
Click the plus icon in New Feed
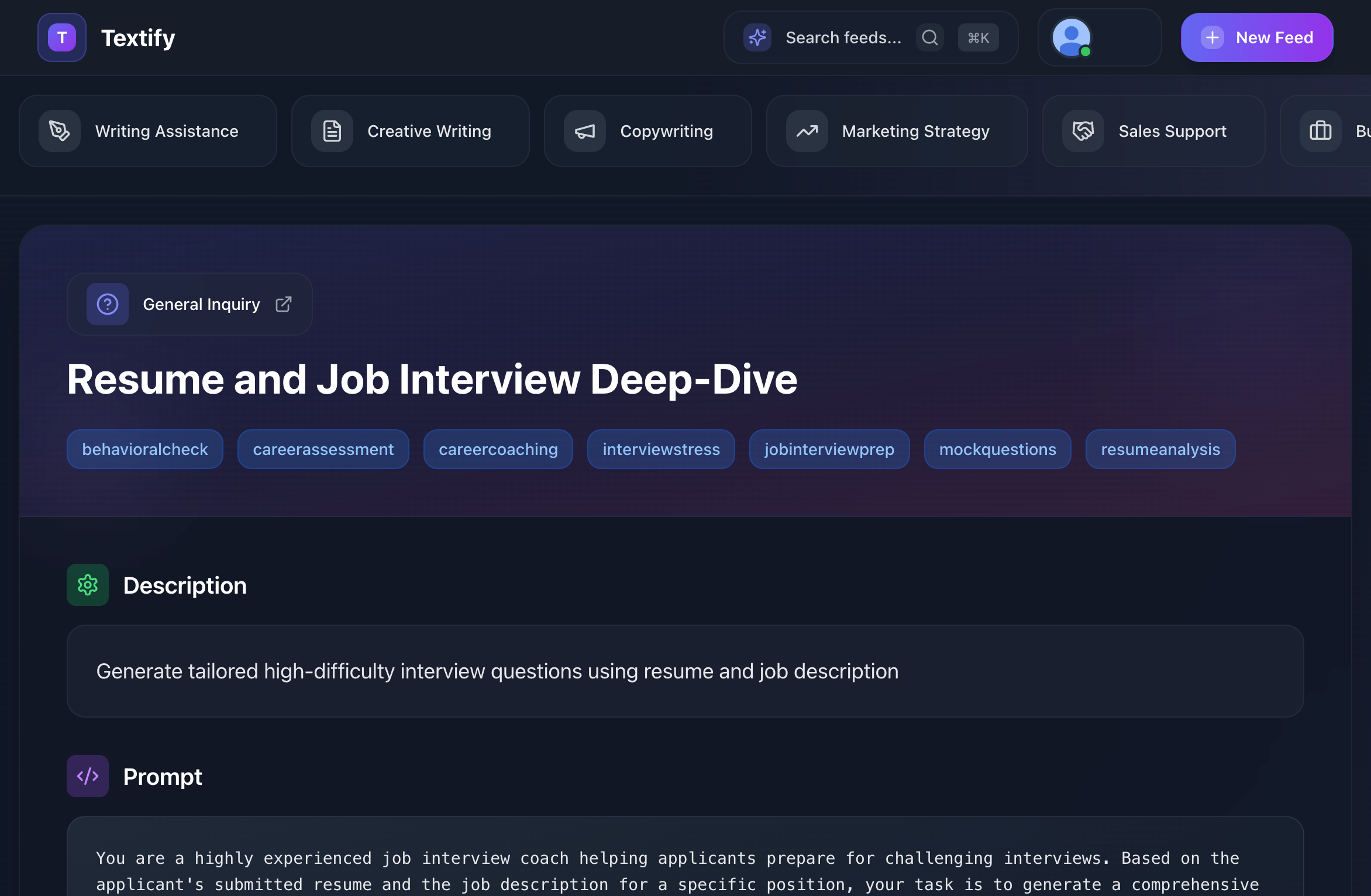point(1212,37)
